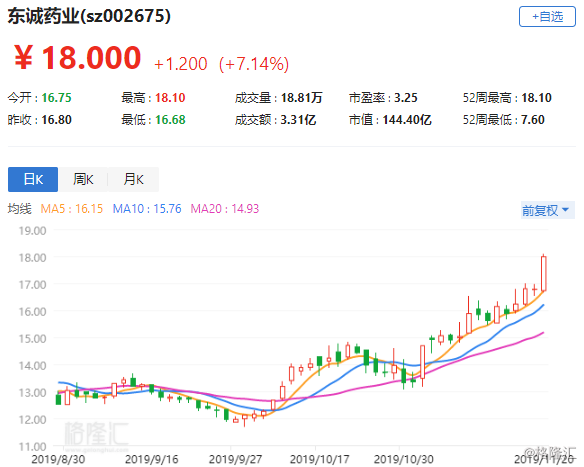This screenshot has width=584, height=467.
Task: Click the 15.00 y-axis label
Action: point(33,339)
